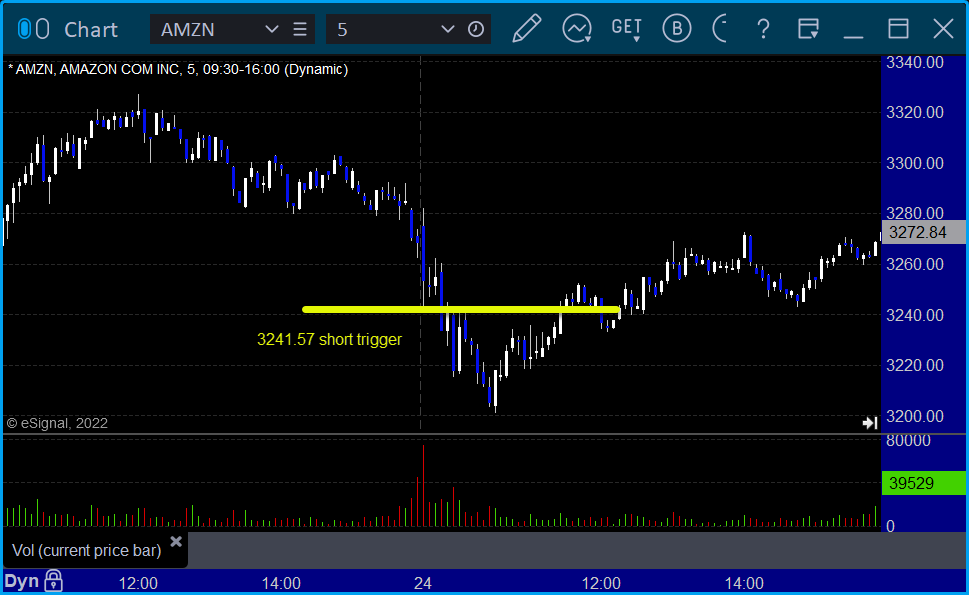Viewport: 969px width, 595px height.
Task: Minimize the chart window
Action: [853, 37]
